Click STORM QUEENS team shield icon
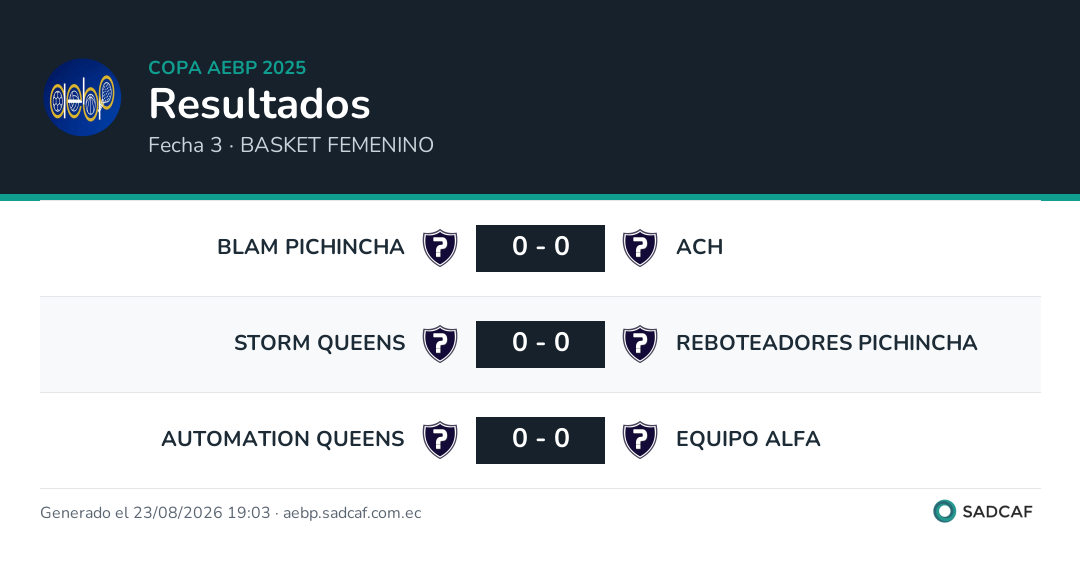Viewport: 1080px width, 564px height. pyautogui.click(x=440, y=344)
